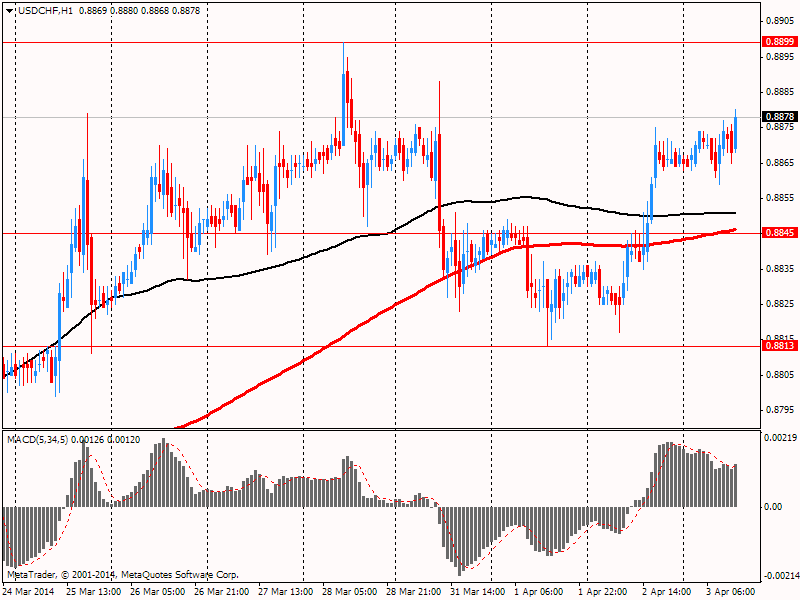Select the 0.8813 red price level label
The width and height of the screenshot is (800, 600).
tap(780, 346)
